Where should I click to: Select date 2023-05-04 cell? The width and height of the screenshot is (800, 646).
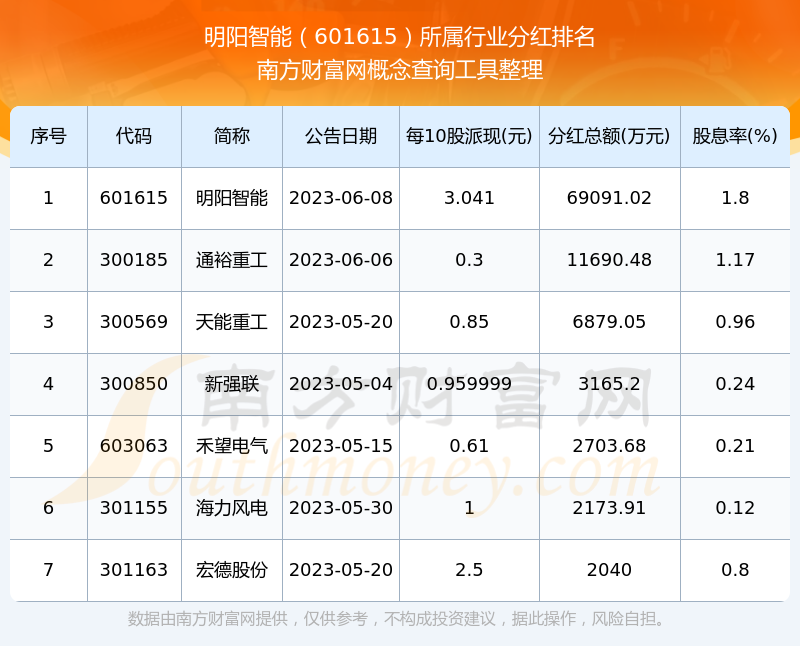(x=341, y=384)
